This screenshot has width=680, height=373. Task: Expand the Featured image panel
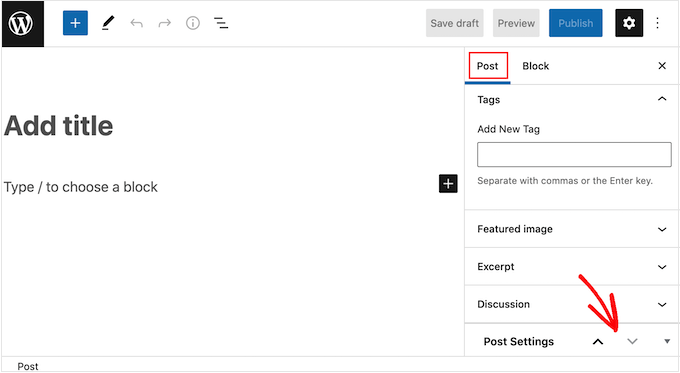(572, 229)
